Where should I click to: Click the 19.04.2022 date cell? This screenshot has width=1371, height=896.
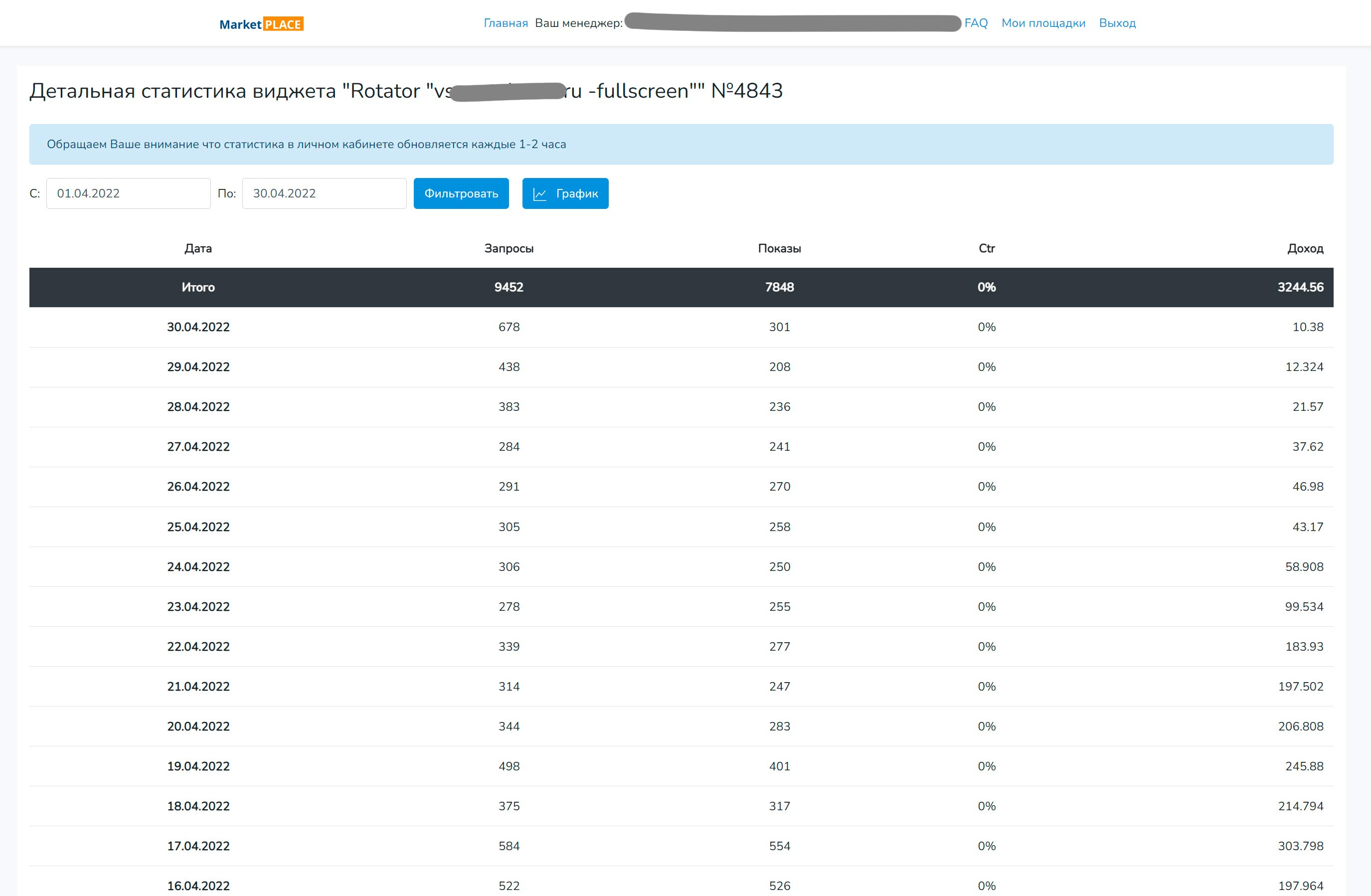[198, 766]
